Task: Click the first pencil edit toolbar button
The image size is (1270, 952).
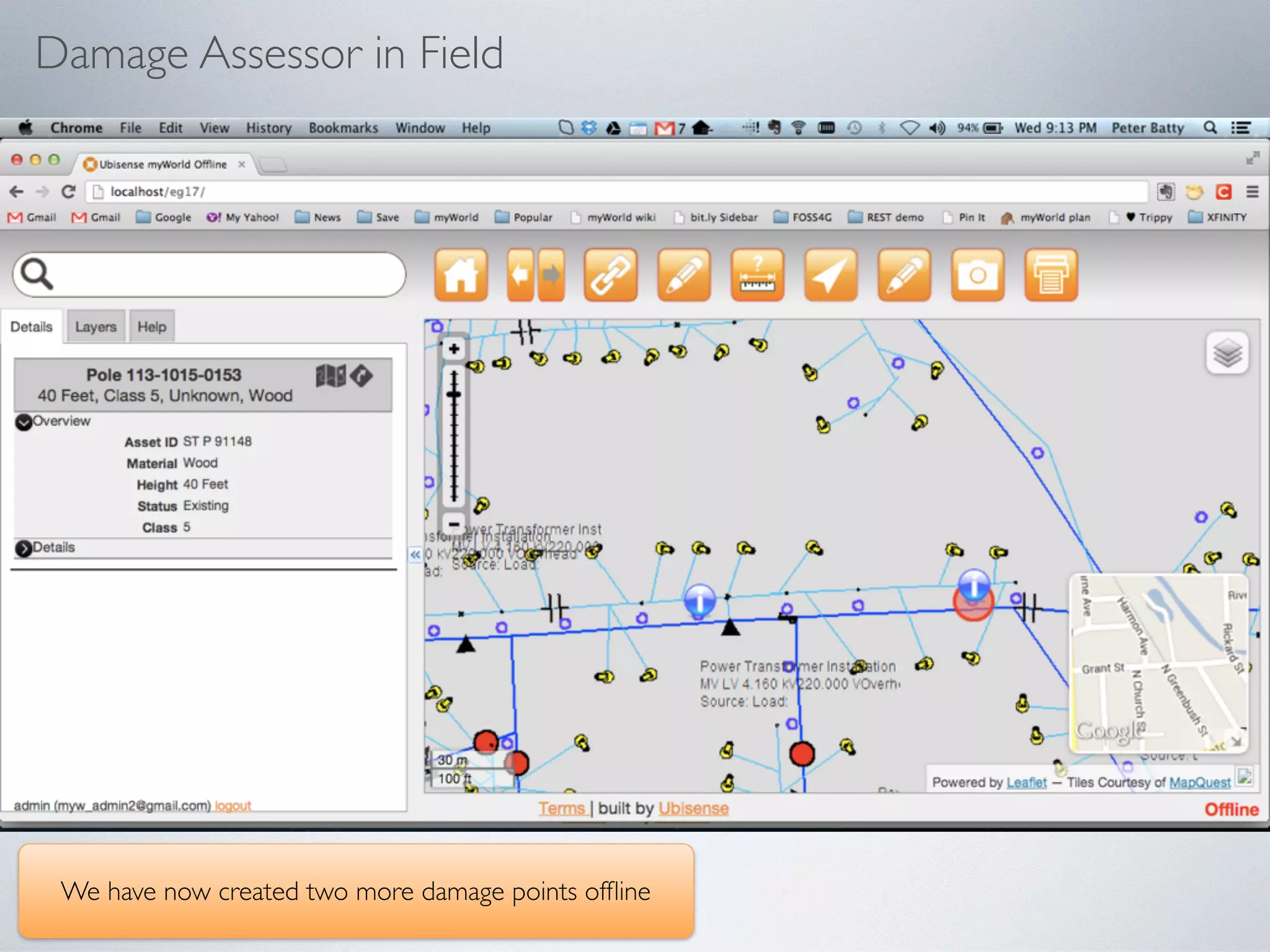Action: (x=684, y=275)
